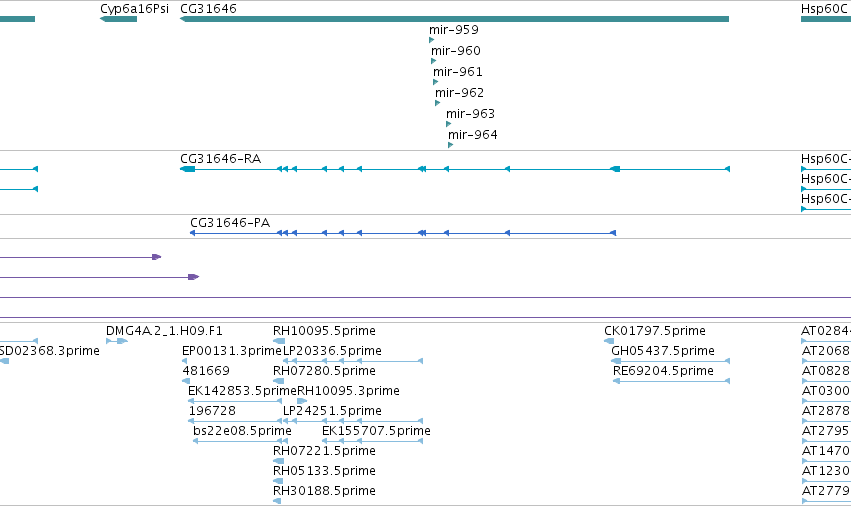Click the LP20336.5prime EST feature
Screen dimensions: 851x506
click(353, 361)
